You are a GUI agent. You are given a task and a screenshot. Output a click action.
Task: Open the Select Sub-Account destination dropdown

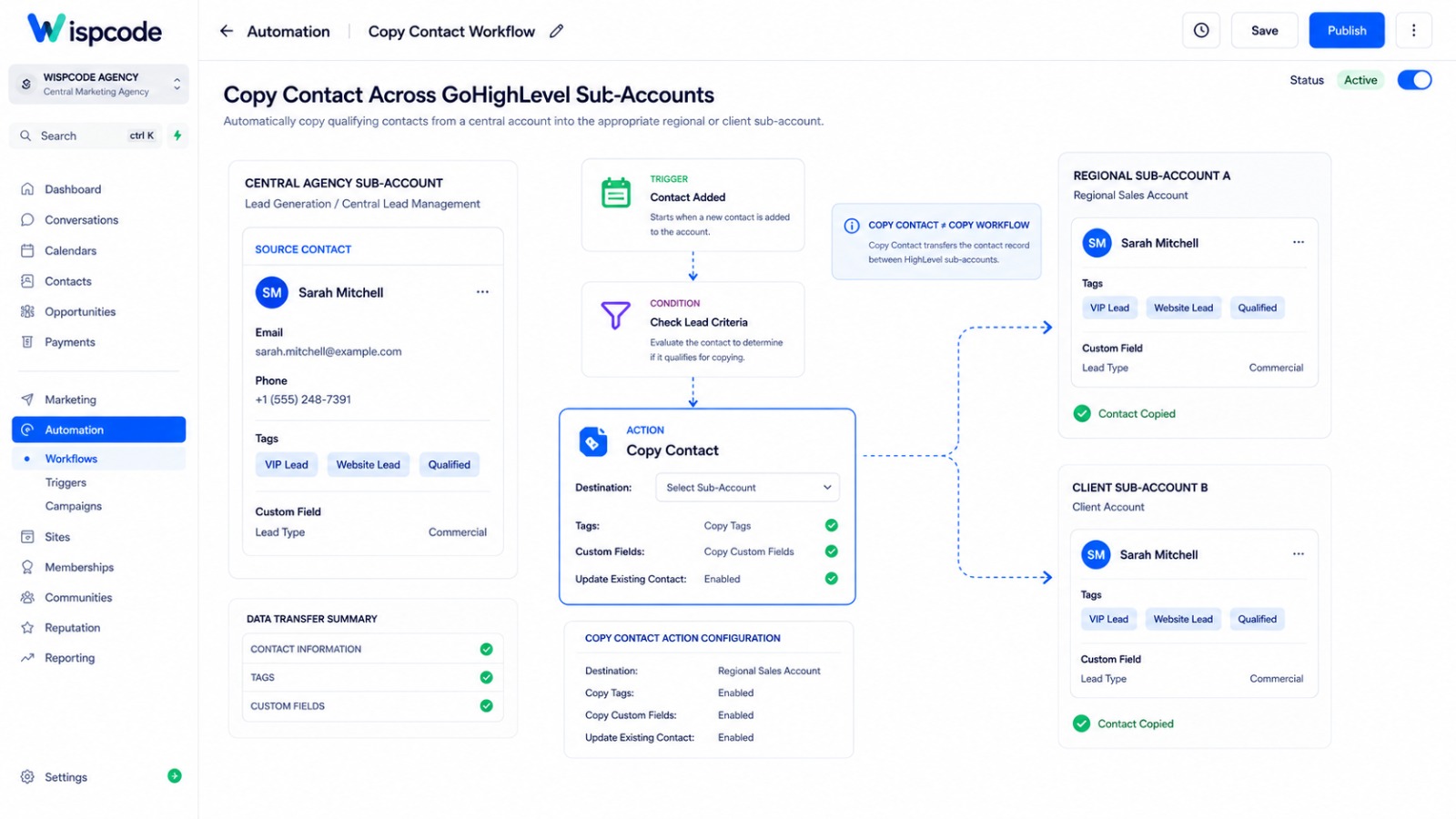[747, 488]
